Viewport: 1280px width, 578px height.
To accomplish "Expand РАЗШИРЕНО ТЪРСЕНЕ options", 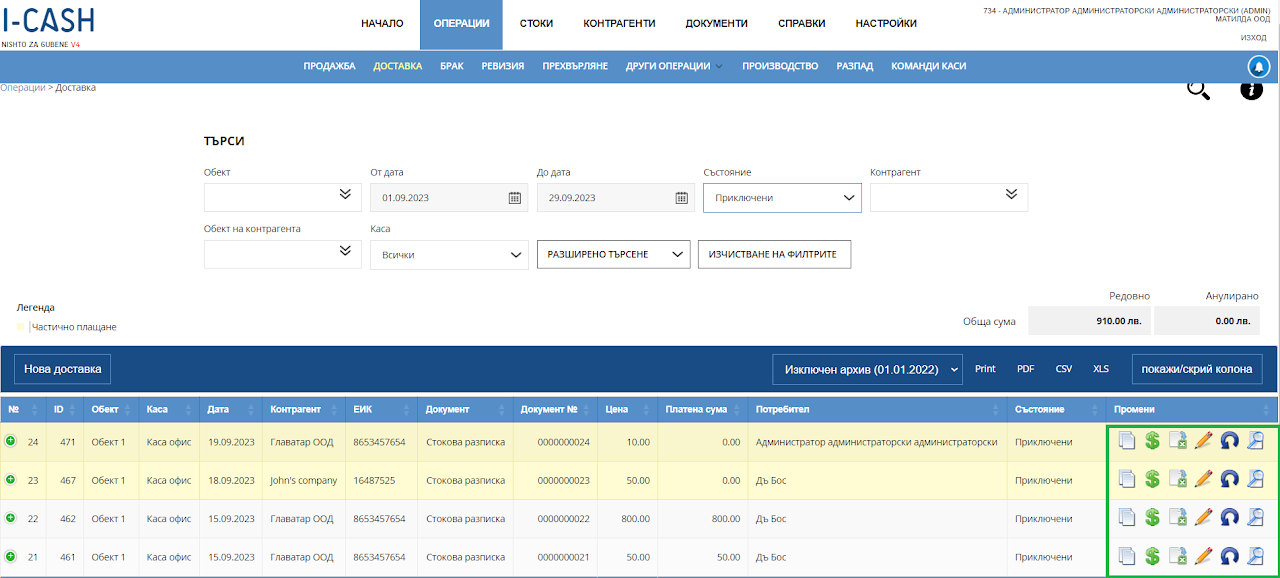I will coord(614,255).
